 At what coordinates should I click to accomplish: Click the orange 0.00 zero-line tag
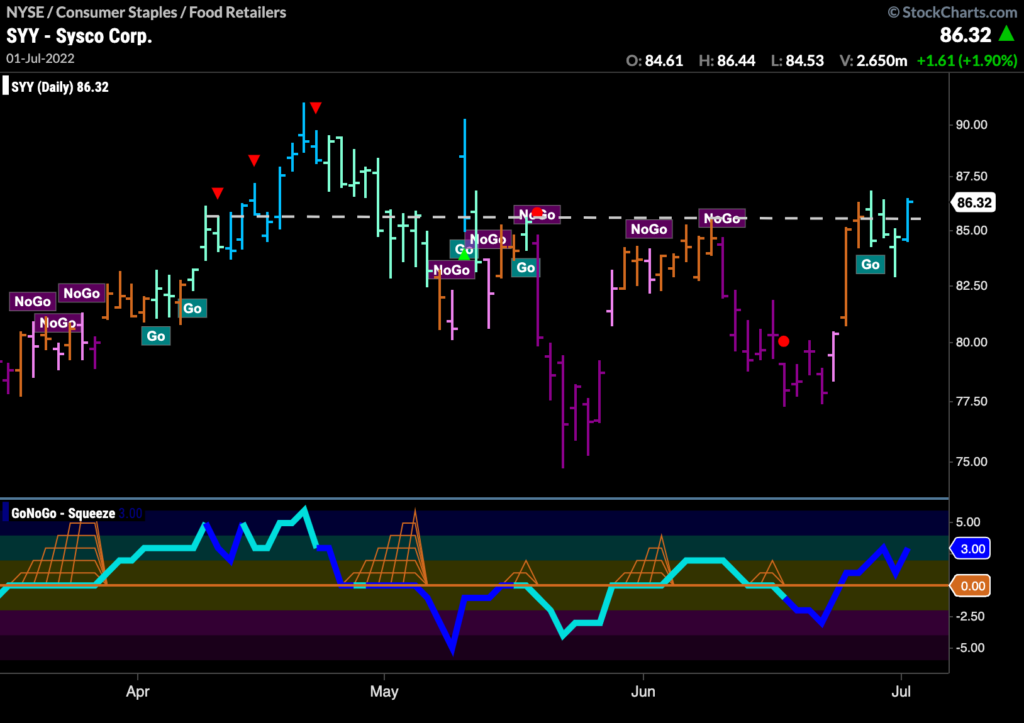pyautogui.click(x=971, y=586)
